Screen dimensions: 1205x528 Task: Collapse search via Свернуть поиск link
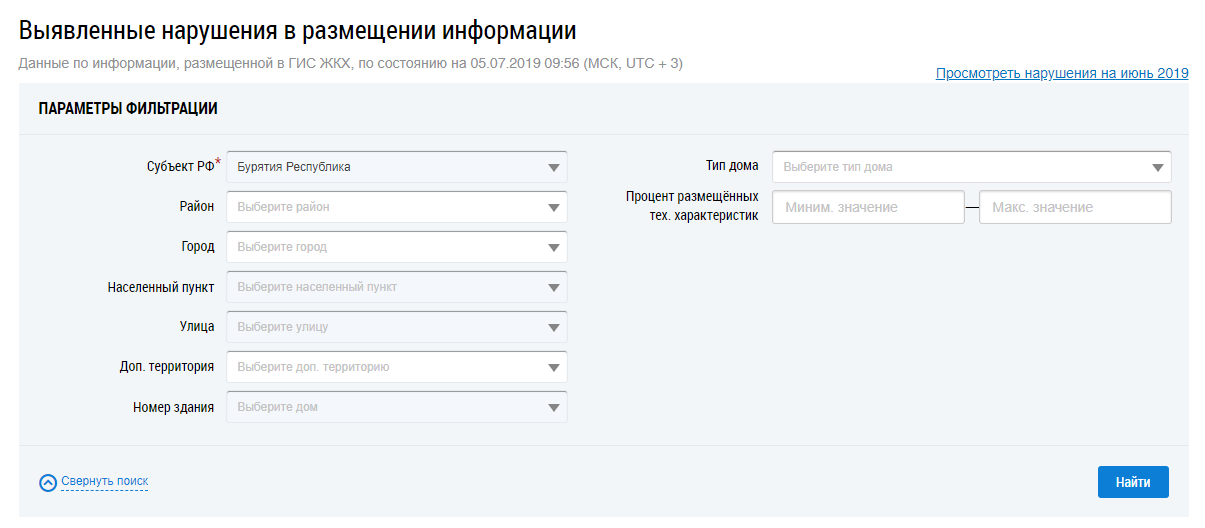click(x=104, y=481)
